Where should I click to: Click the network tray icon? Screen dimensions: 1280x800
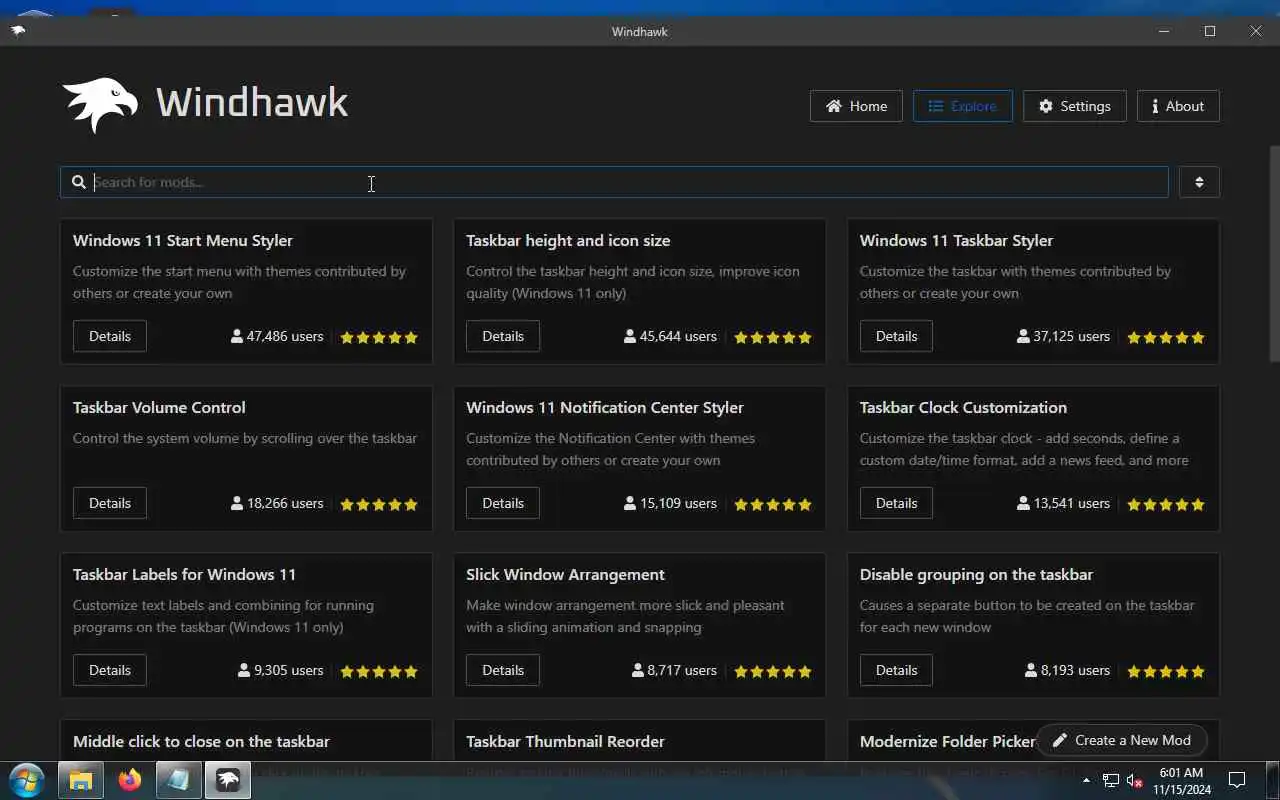tap(1111, 780)
